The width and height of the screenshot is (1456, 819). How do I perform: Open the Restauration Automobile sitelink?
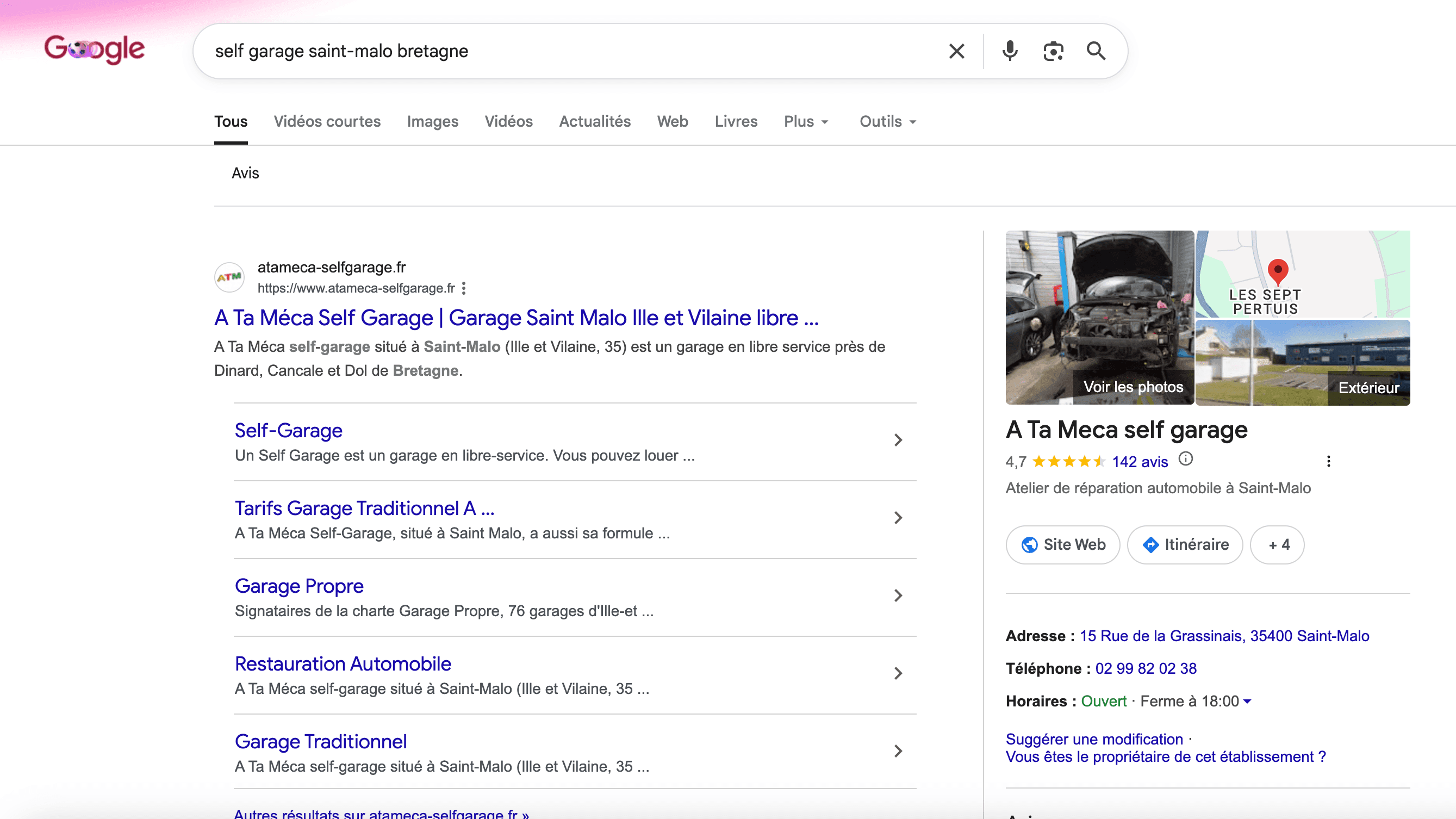pyautogui.click(x=343, y=664)
